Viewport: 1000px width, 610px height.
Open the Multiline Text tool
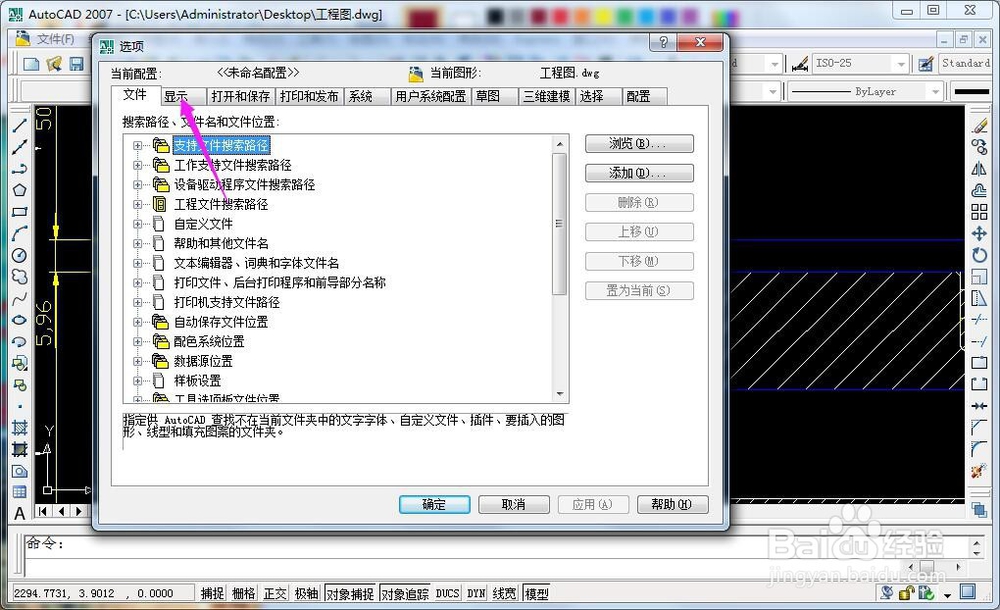tap(18, 513)
